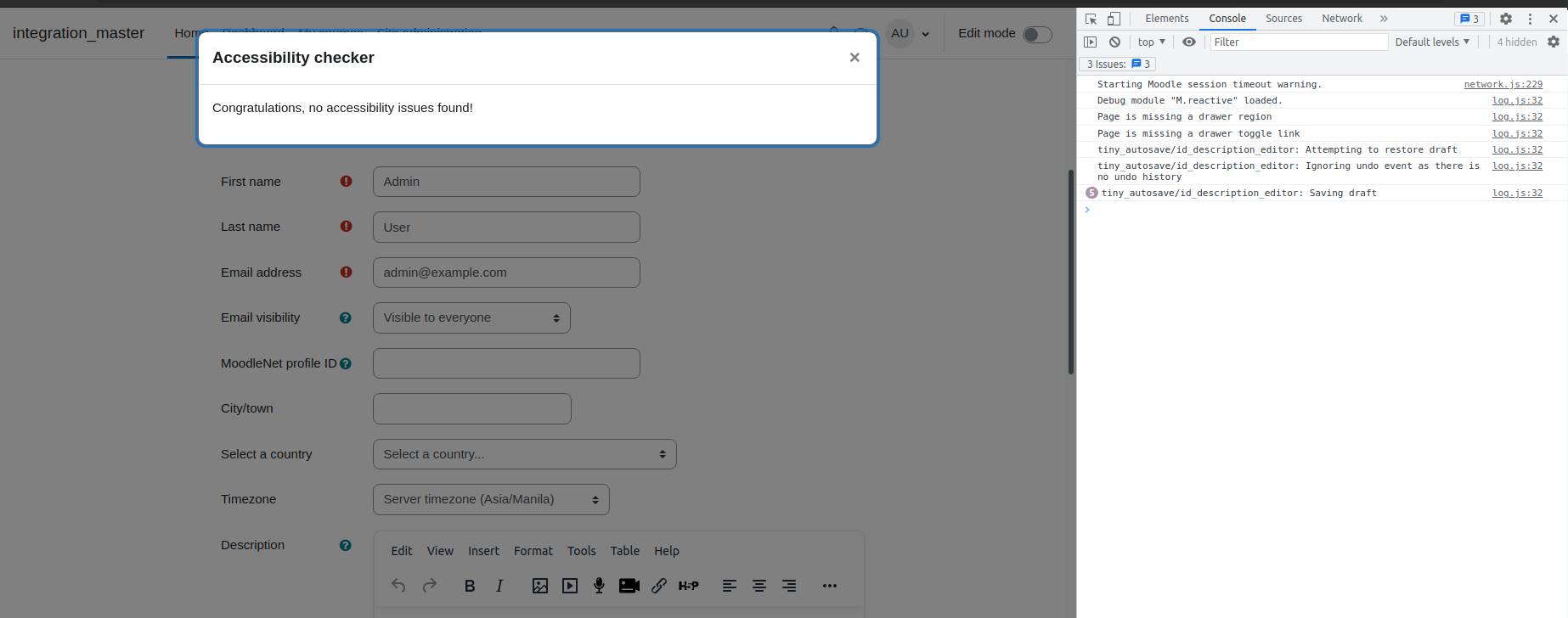Open the editor Format menu
This screenshot has width=1568, height=618.
[533, 551]
